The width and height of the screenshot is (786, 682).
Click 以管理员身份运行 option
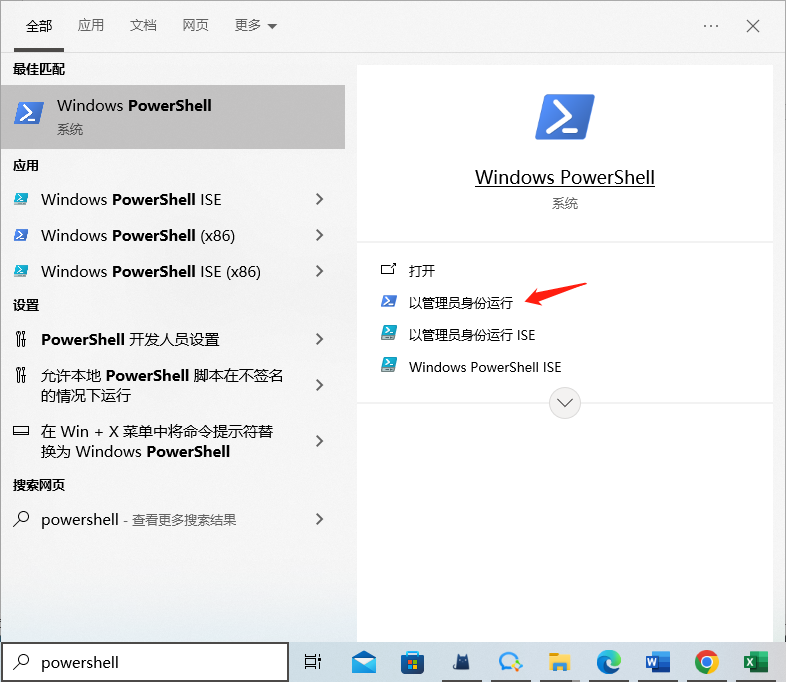(x=461, y=303)
